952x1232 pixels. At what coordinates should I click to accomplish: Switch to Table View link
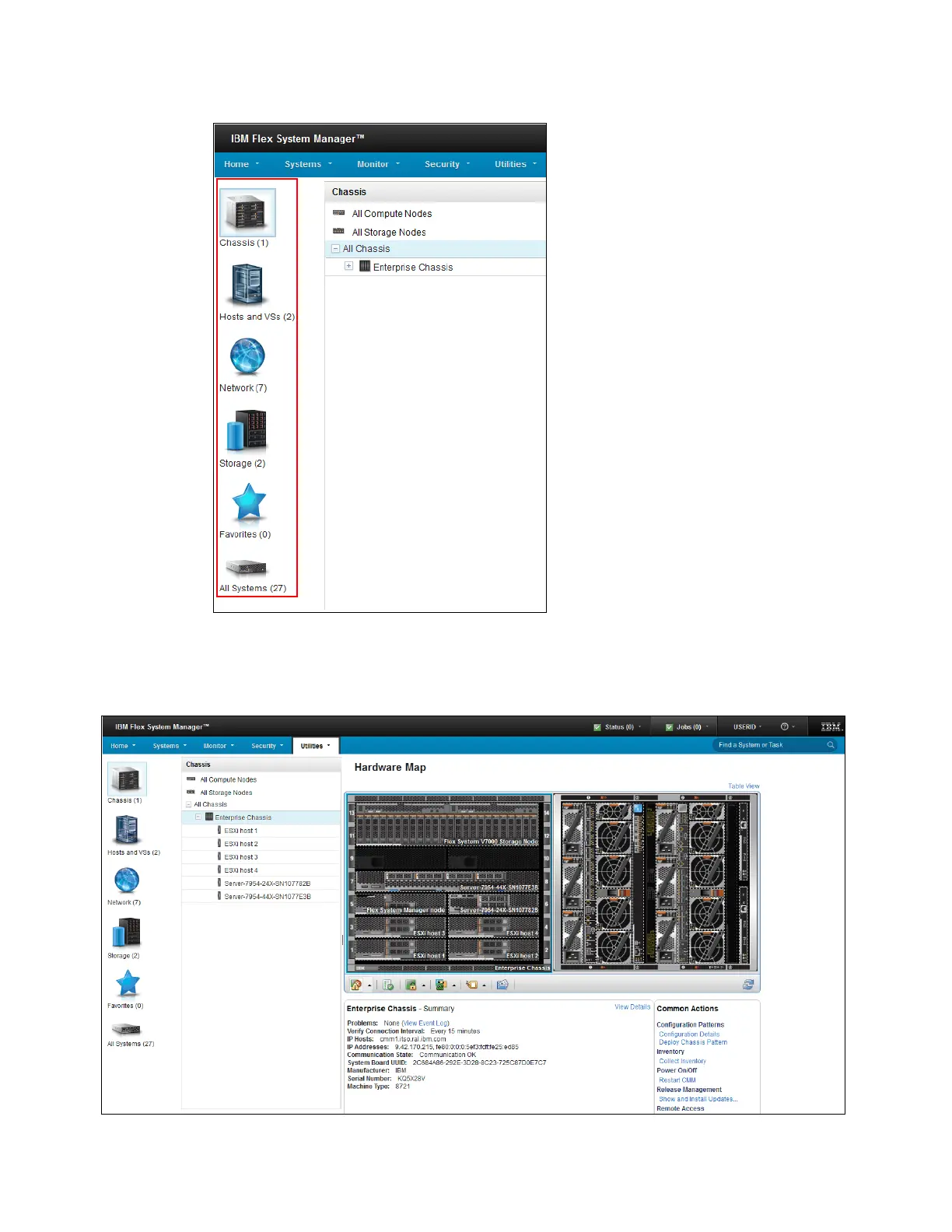[x=744, y=786]
